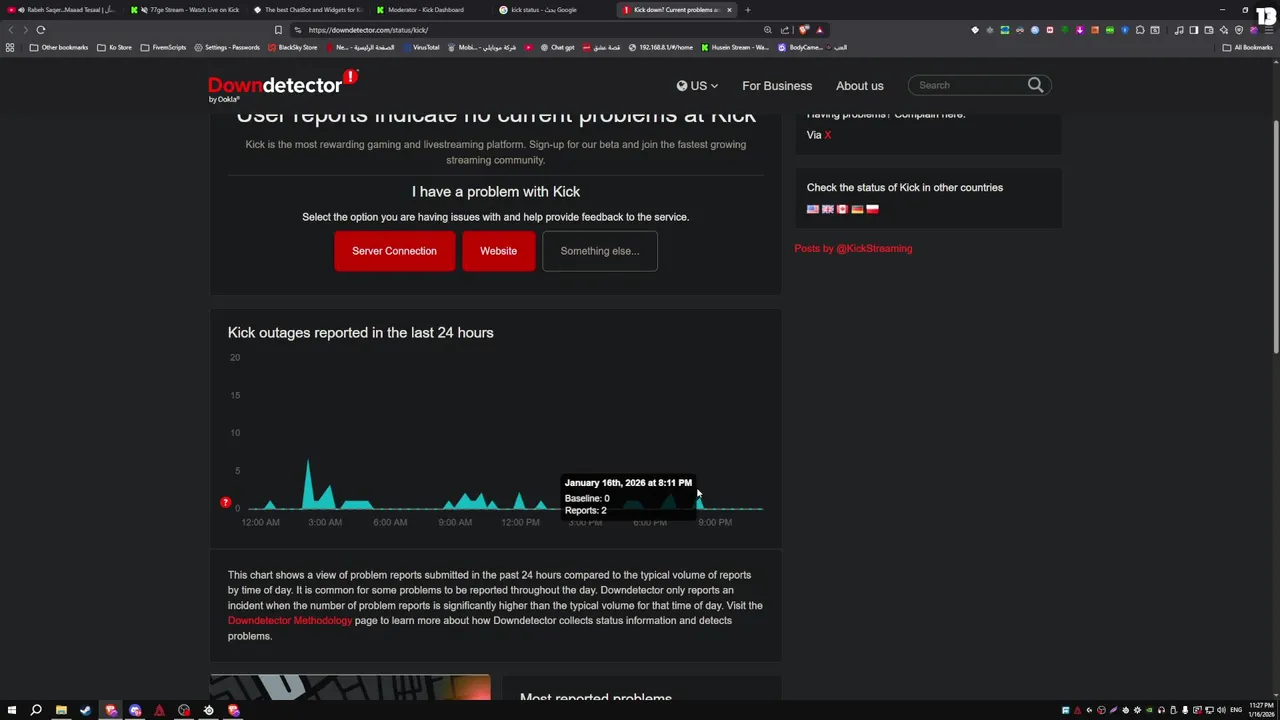Image resolution: width=1280 pixels, height=720 pixels.
Task: Open the About us menu link
Action: (859, 86)
